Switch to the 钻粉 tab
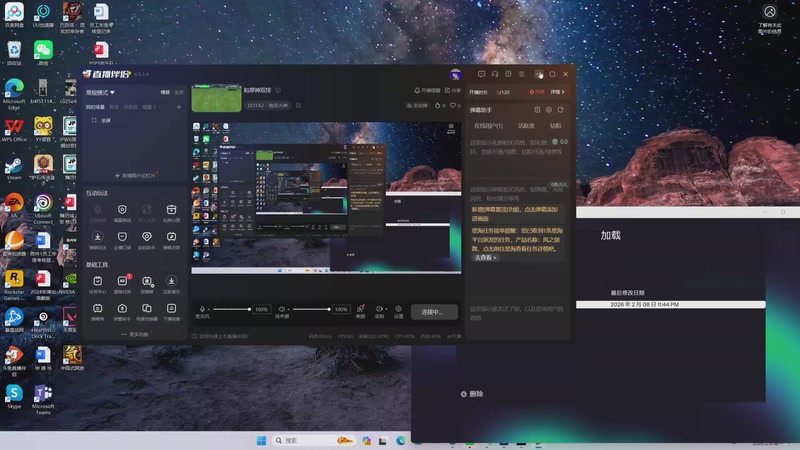800x450 pixels. click(556, 126)
